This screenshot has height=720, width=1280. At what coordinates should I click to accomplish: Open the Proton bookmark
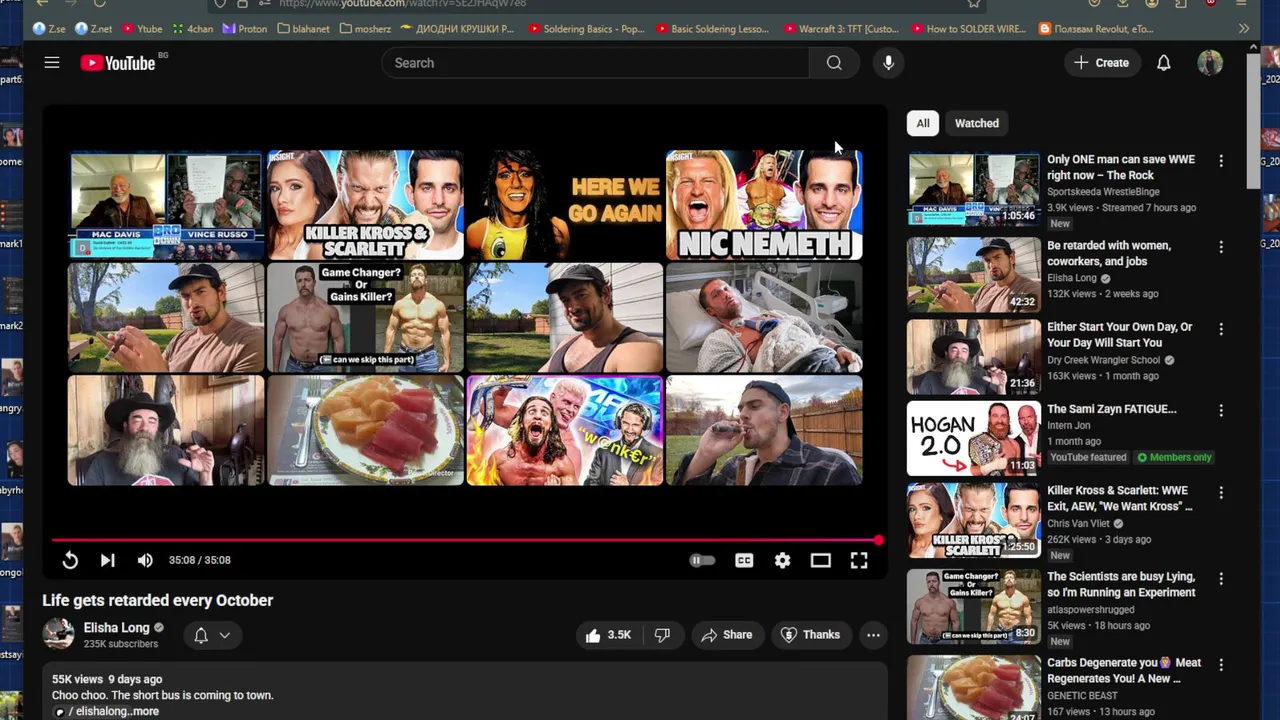[245, 29]
